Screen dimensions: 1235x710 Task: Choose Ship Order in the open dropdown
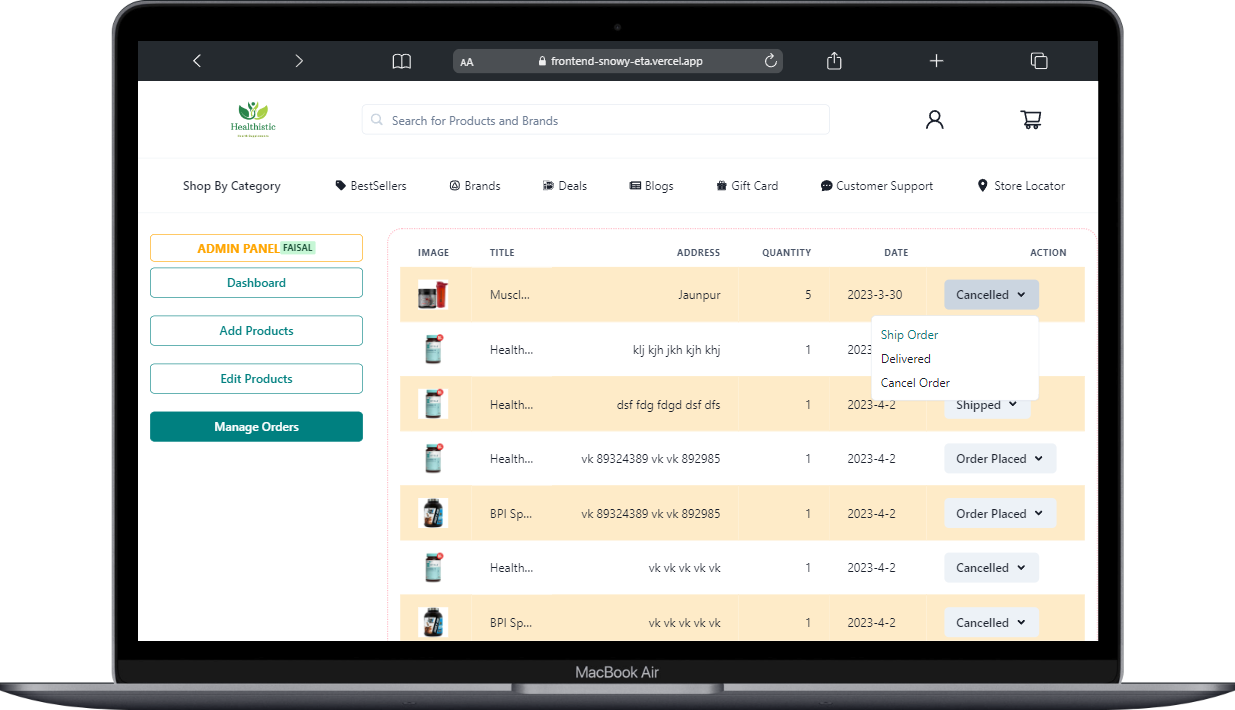point(909,335)
